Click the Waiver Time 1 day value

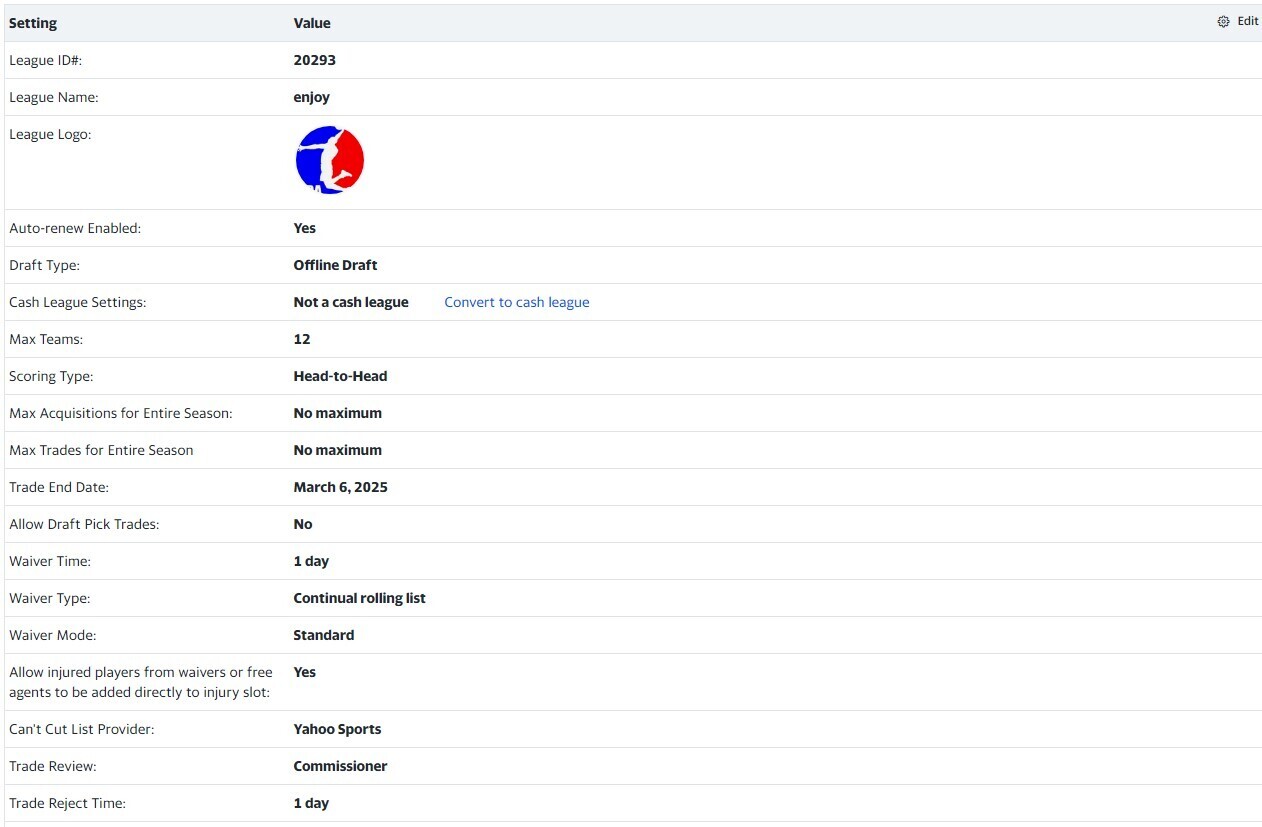[311, 561]
